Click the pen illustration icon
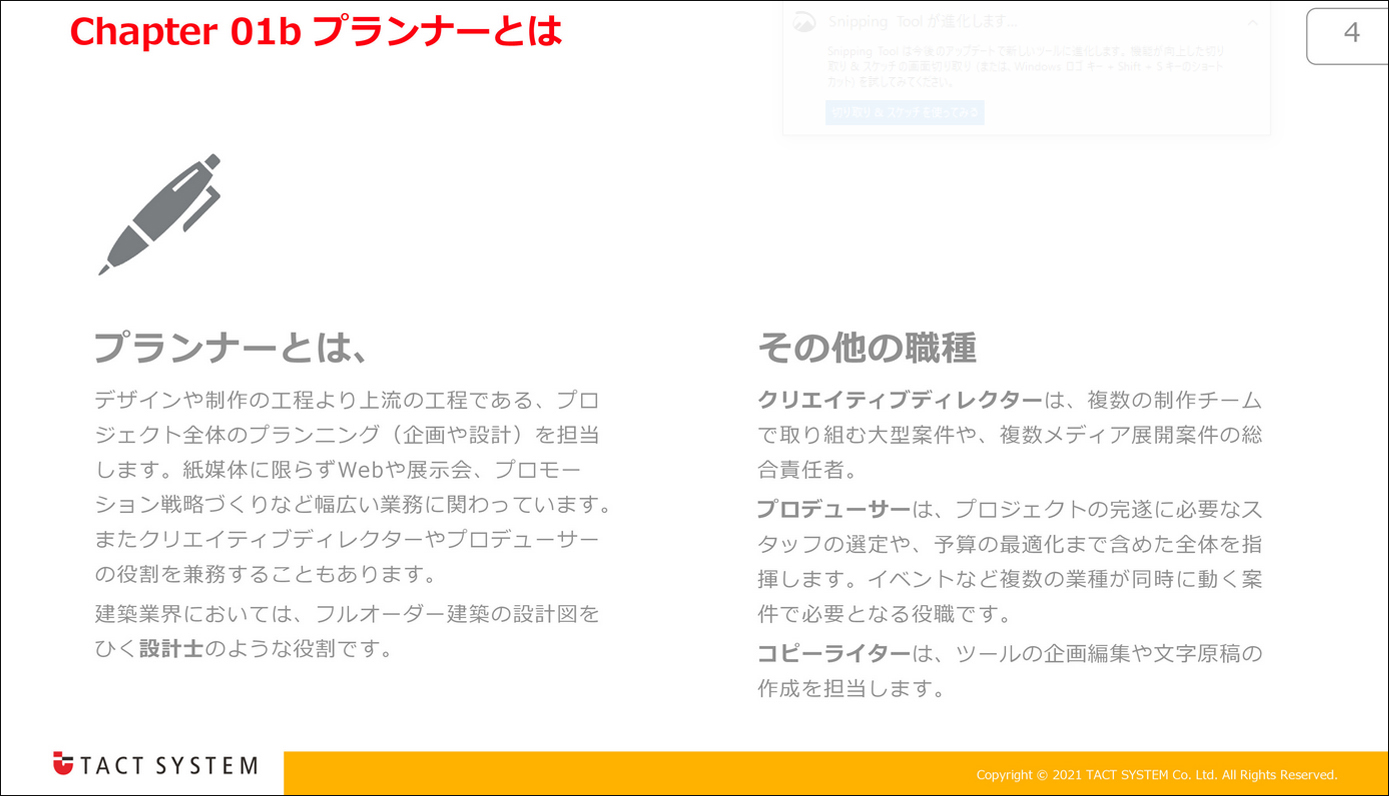This screenshot has height=796, width=1389. click(160, 214)
